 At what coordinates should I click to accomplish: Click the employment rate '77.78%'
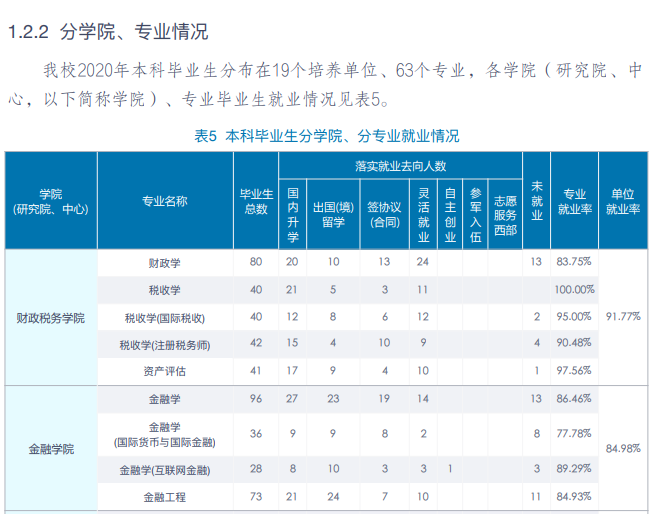pos(574,433)
